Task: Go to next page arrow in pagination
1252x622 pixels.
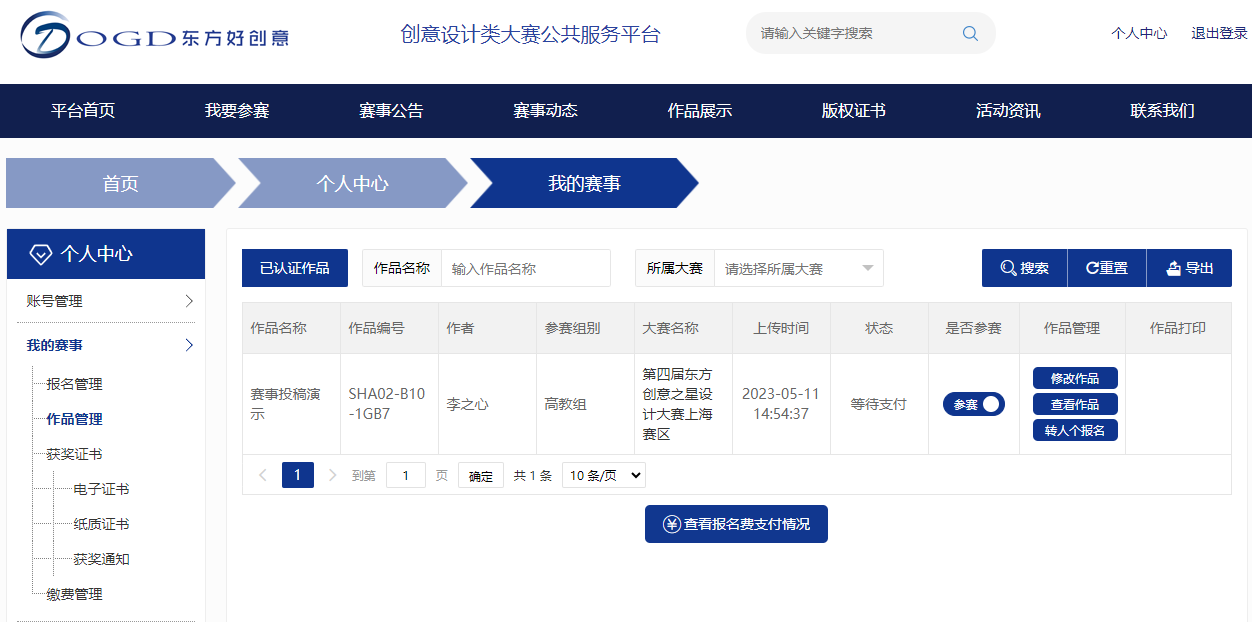Action: (333, 475)
